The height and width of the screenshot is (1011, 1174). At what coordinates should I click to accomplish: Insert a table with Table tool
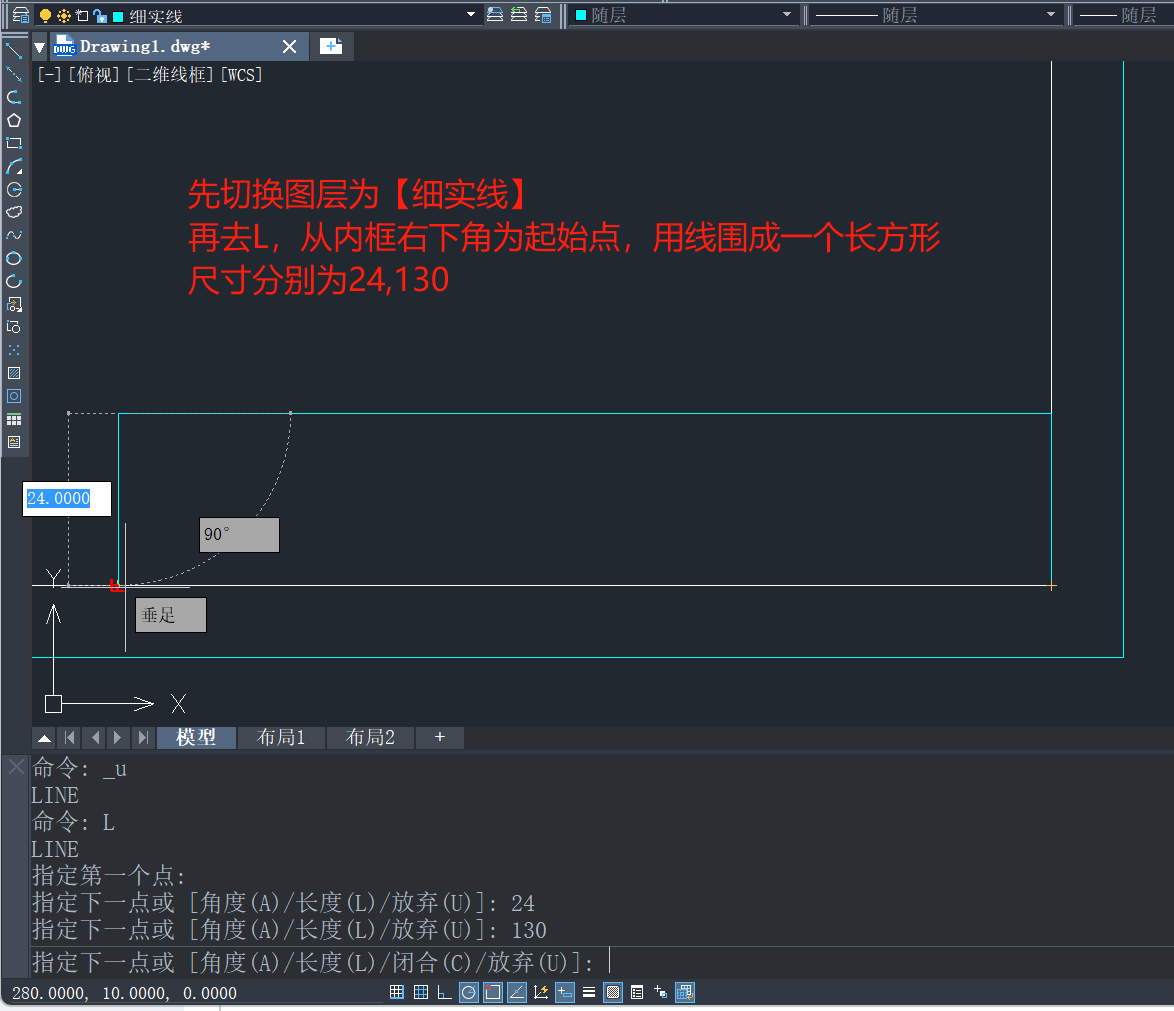point(14,419)
